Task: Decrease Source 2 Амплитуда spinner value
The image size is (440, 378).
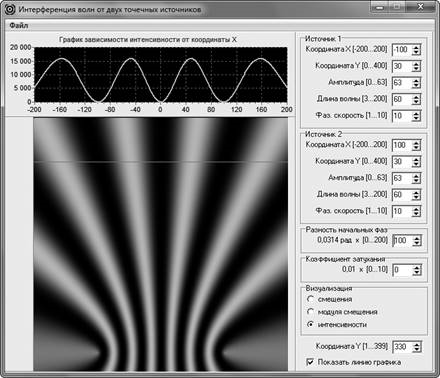Action: pos(416,181)
